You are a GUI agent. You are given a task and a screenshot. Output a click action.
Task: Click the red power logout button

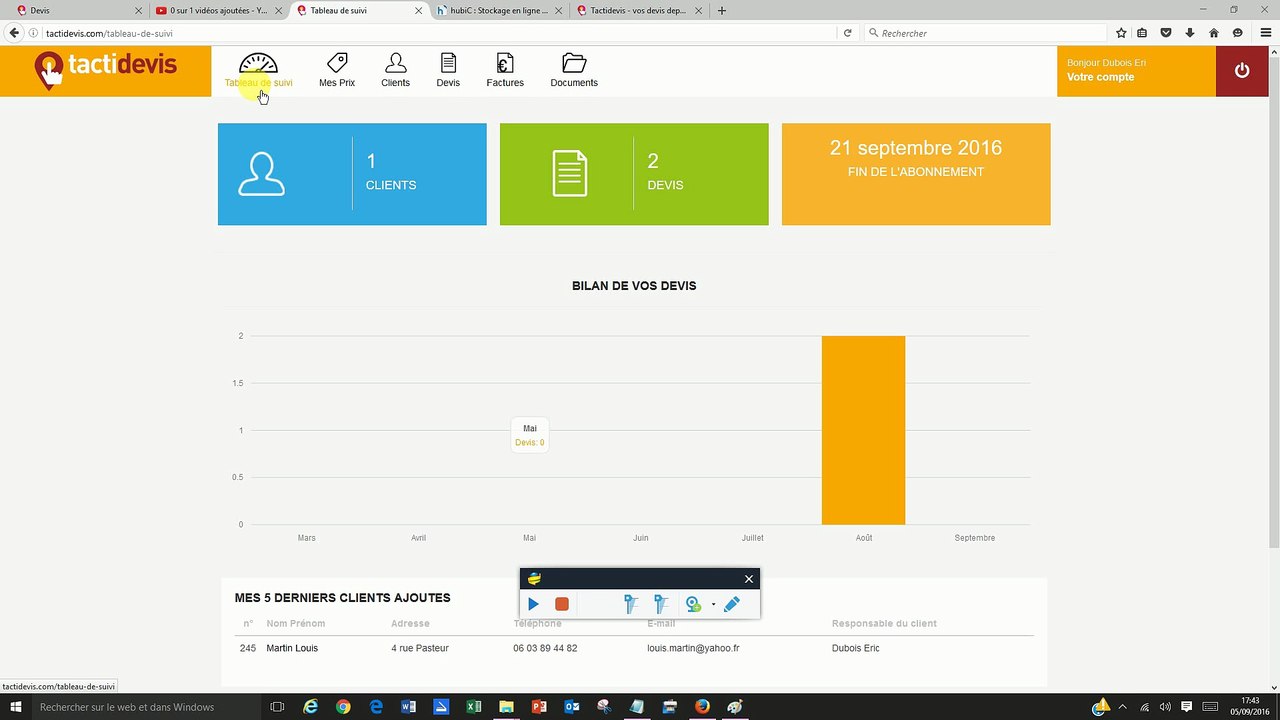[1242, 71]
